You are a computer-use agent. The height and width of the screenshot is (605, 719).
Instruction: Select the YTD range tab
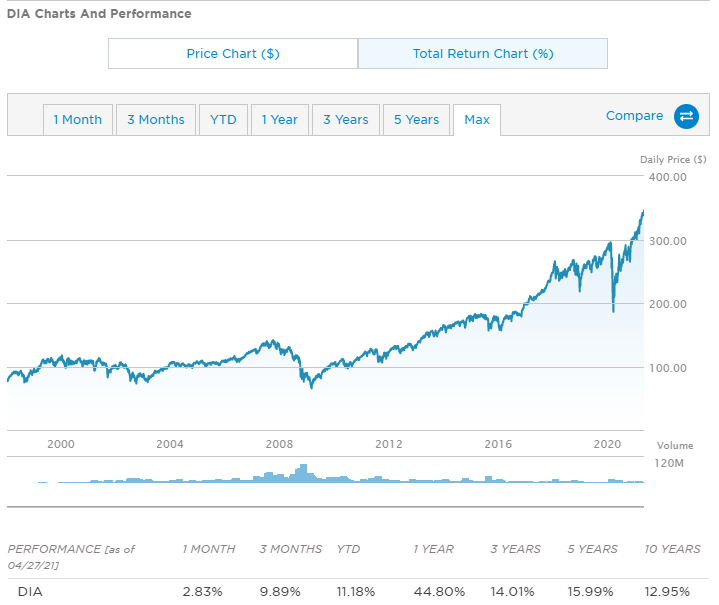[x=223, y=120]
